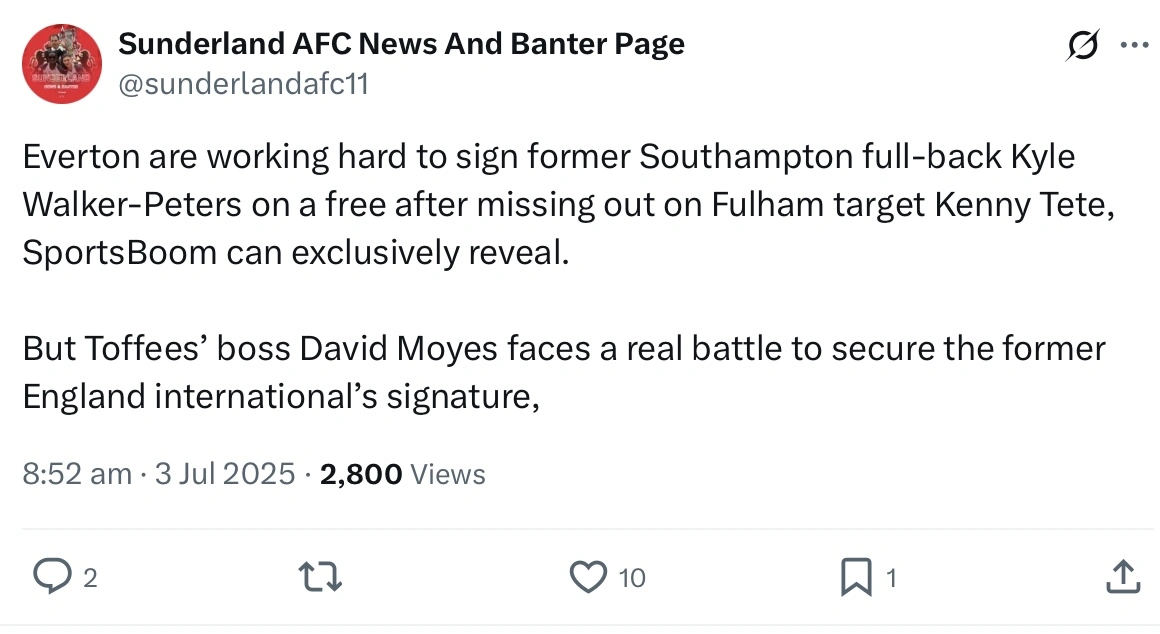Repost this tweet with the retweet icon
Image resolution: width=1160 pixels, height=634 pixels.
[321, 576]
